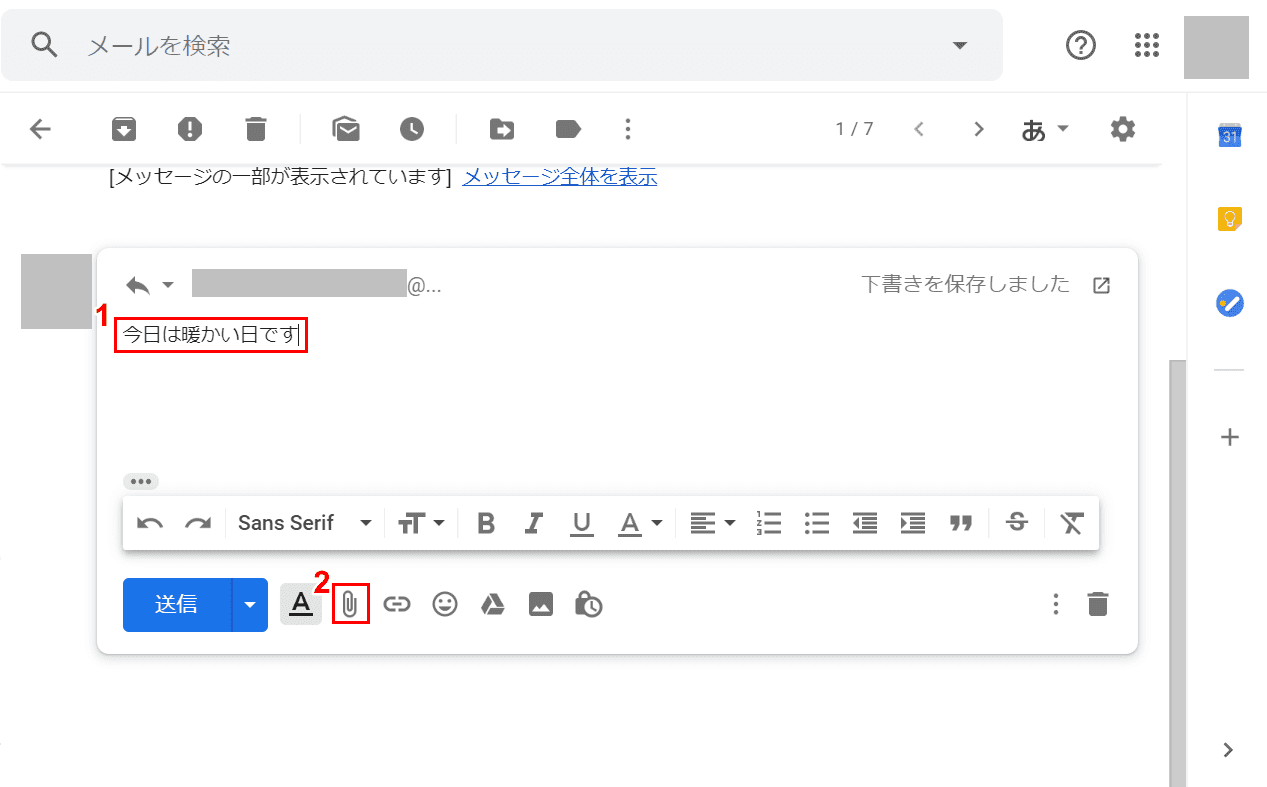Click the text 今日は暖かい日です in body
The image size is (1267, 787).
pos(210,335)
